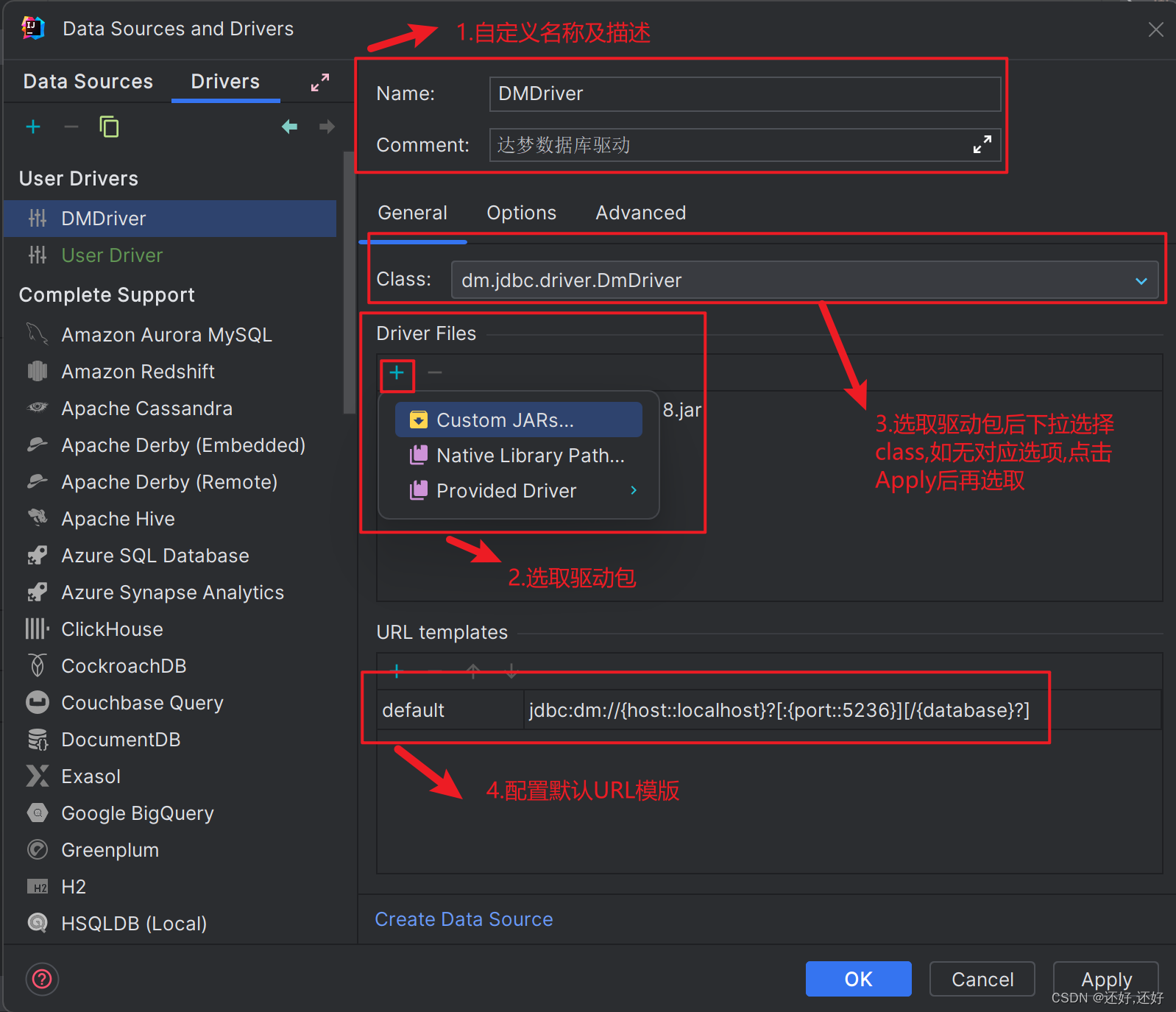Click the CockroachDB icon
The height and width of the screenshot is (1012, 1176).
click(x=38, y=665)
